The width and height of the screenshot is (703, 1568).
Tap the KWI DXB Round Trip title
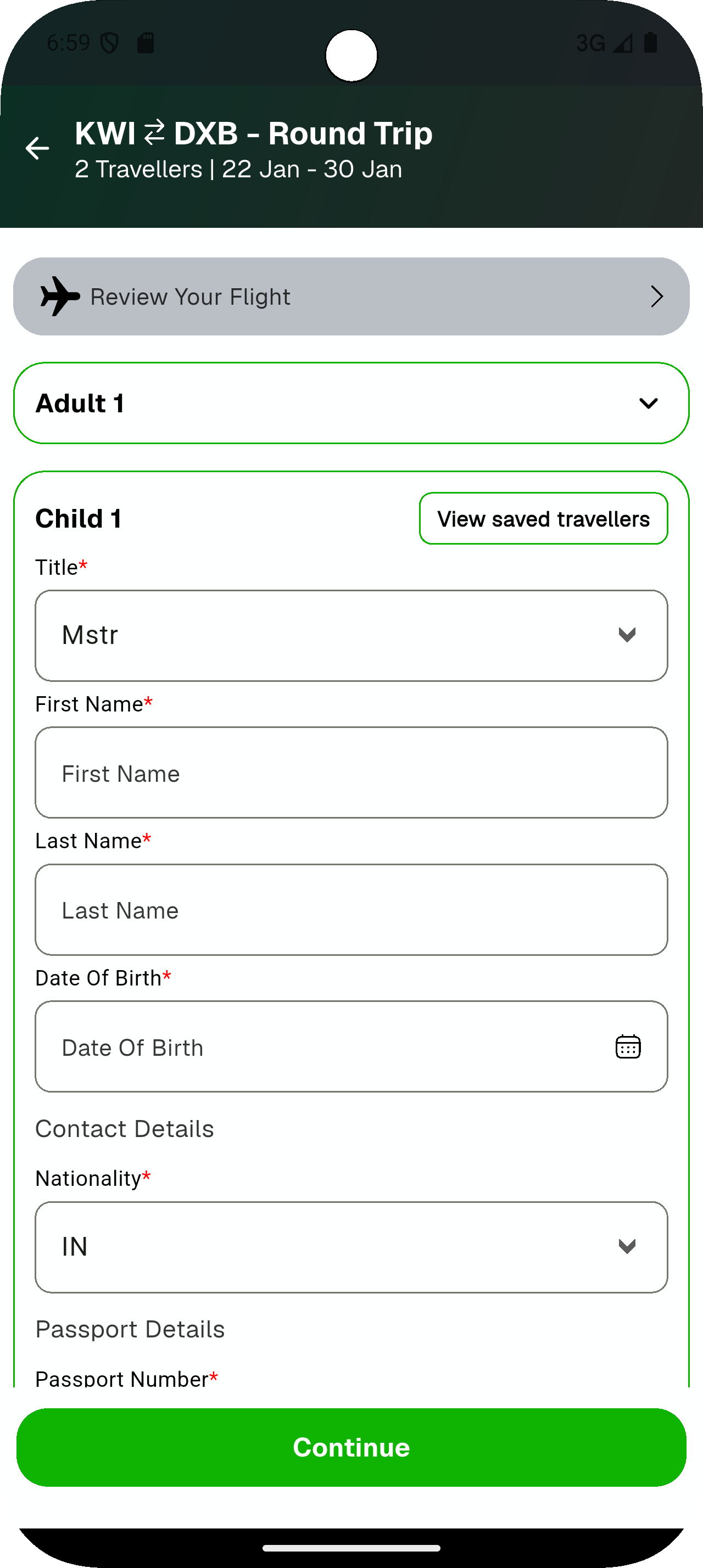pyautogui.click(x=254, y=133)
